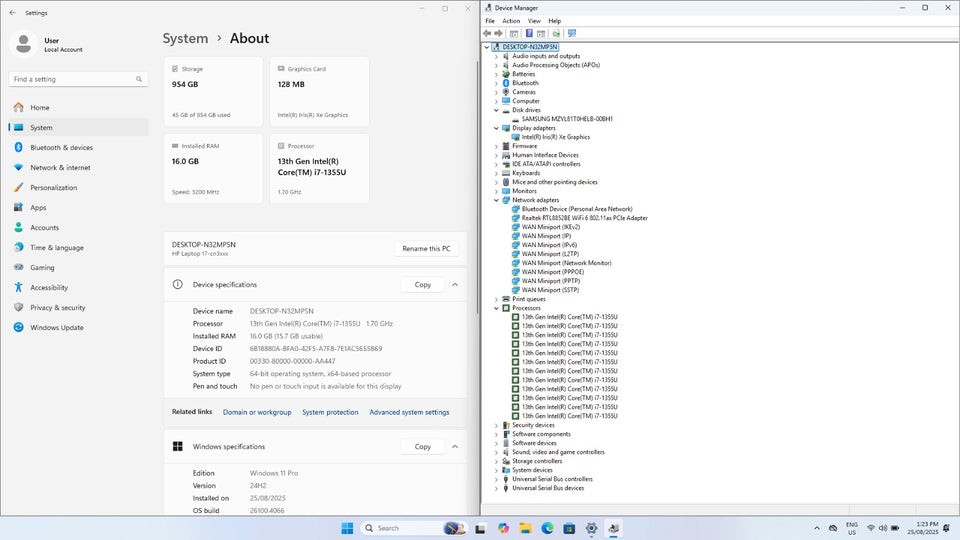Open Domain or workgroup link
Image resolution: width=960 pixels, height=540 pixels.
point(257,412)
